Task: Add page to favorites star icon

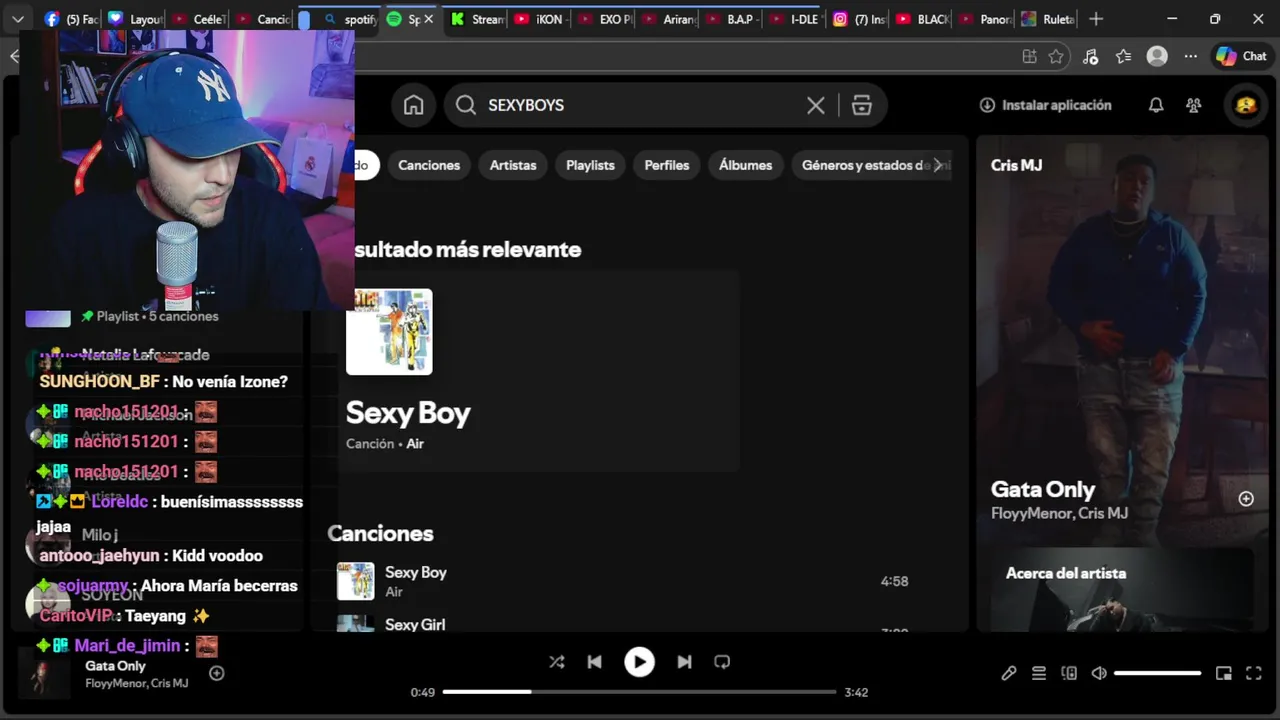Action: pyautogui.click(x=1056, y=57)
